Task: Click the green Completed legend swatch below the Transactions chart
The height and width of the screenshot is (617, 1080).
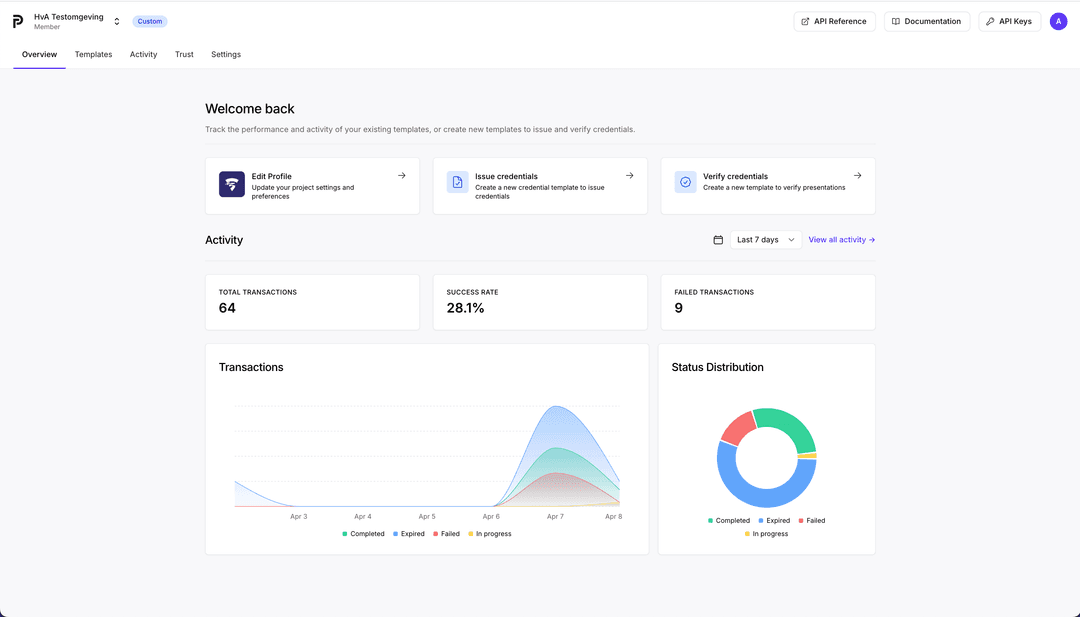Action: pyautogui.click(x=346, y=533)
